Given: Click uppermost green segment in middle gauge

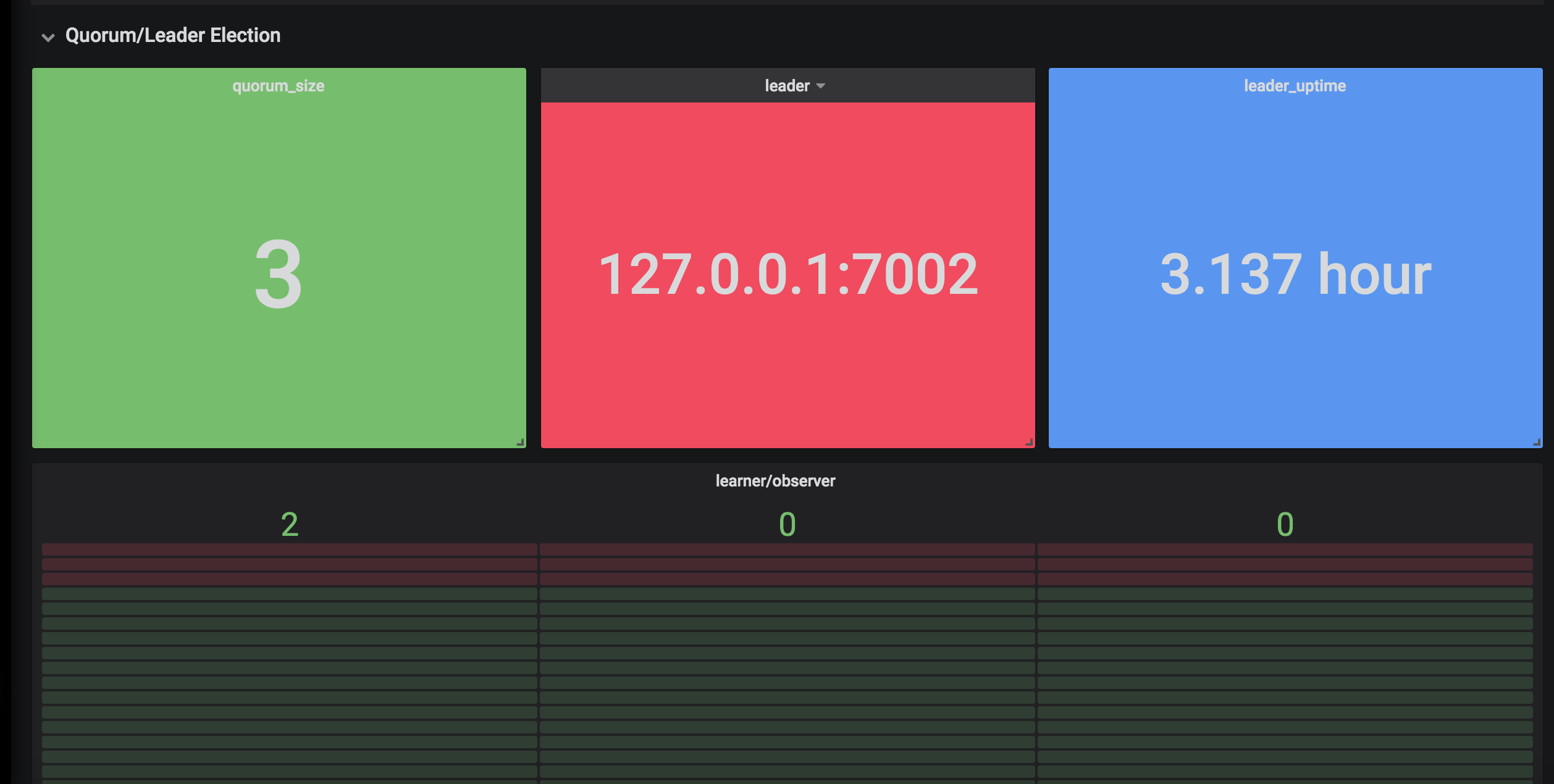Looking at the screenshot, I should click(x=787, y=594).
